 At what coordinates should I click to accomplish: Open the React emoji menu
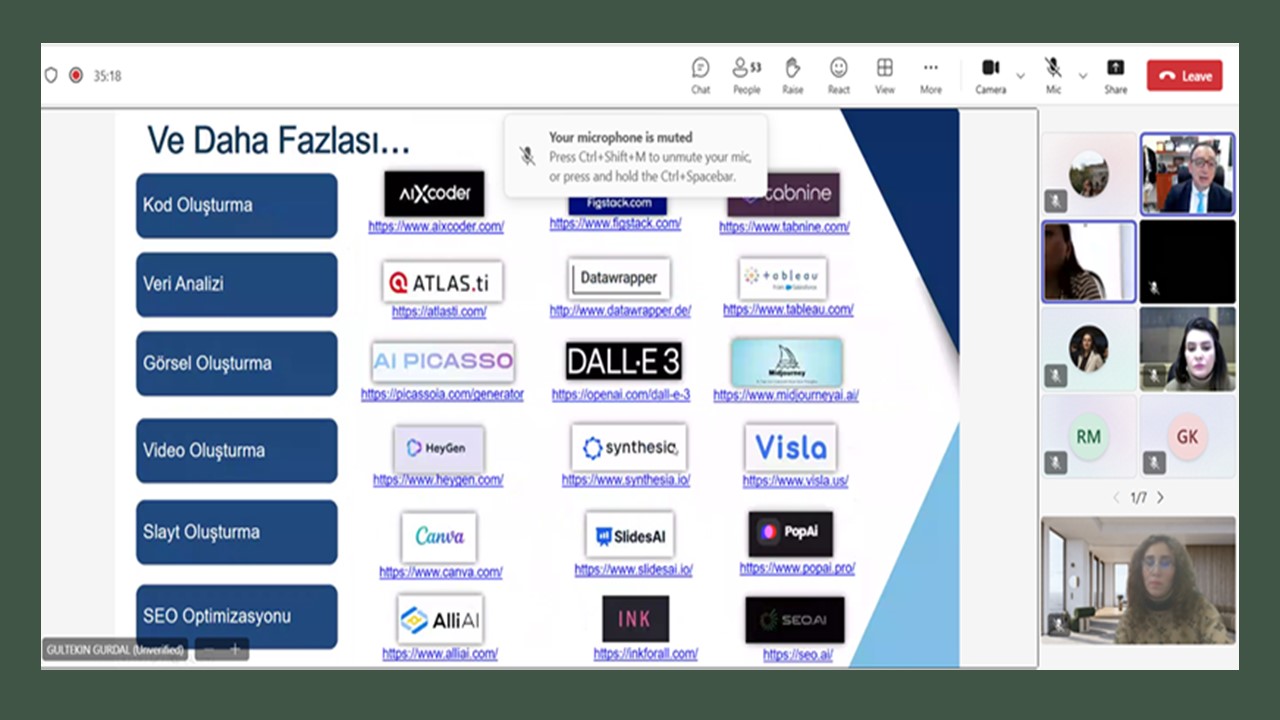point(839,76)
